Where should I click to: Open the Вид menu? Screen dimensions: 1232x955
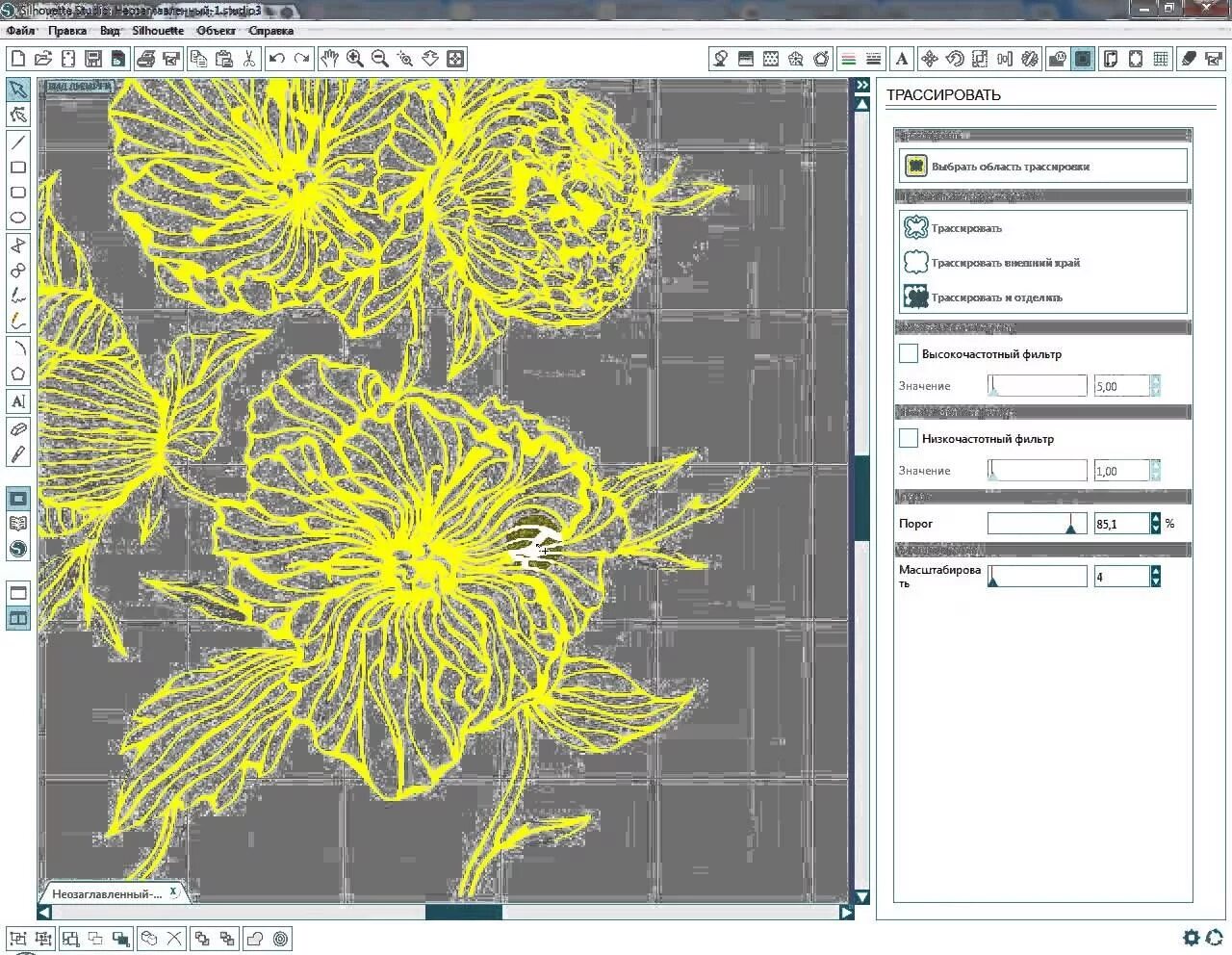click(110, 31)
